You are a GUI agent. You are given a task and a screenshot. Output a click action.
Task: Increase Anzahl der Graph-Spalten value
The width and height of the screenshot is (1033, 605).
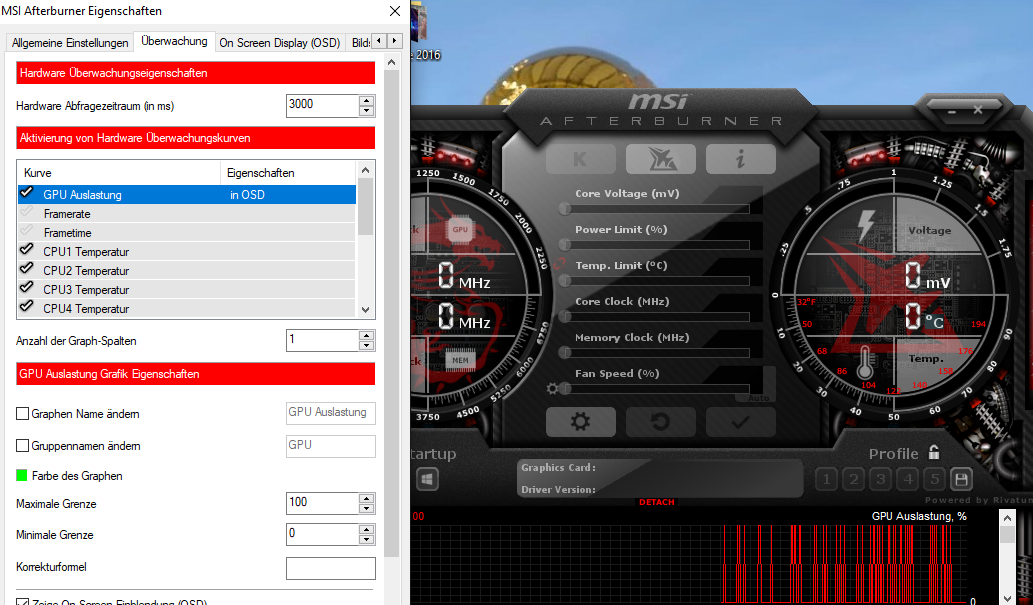[x=367, y=335]
